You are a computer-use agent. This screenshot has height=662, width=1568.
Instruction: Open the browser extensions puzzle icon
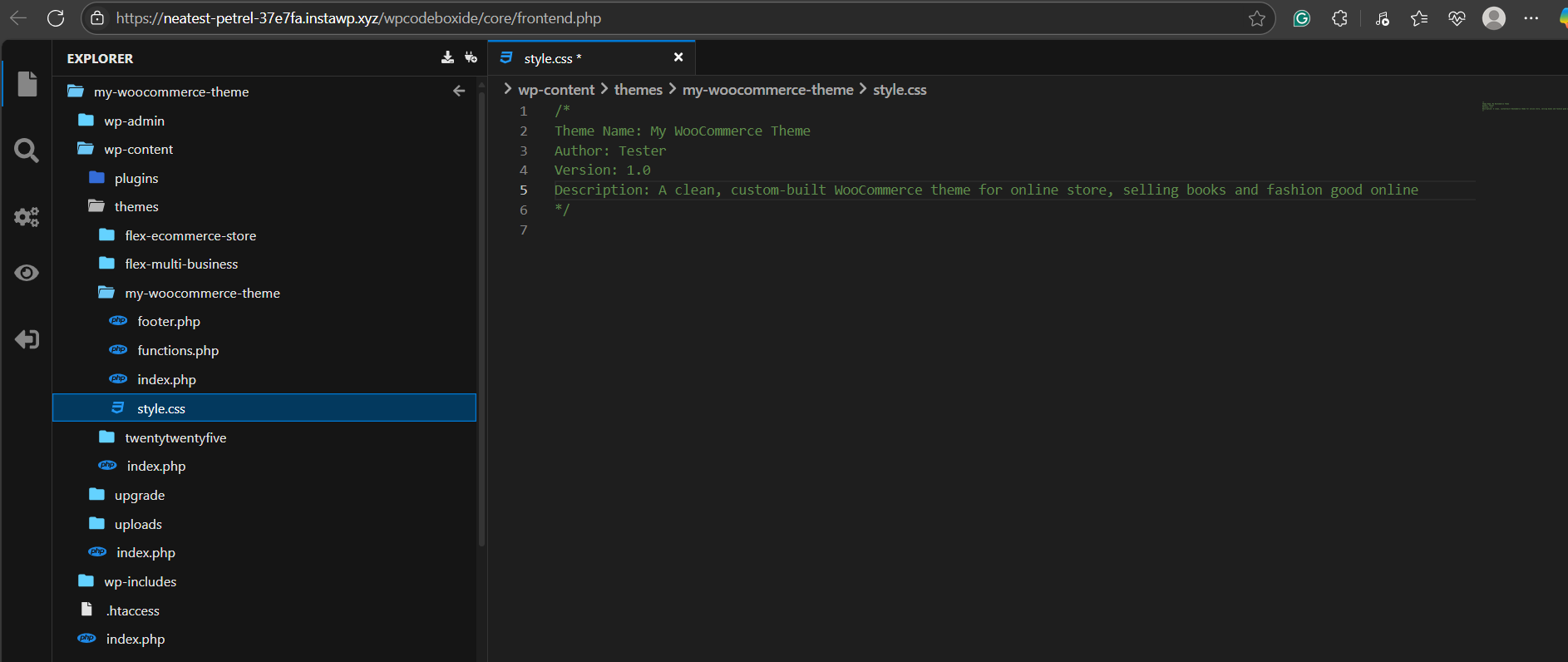1339,18
